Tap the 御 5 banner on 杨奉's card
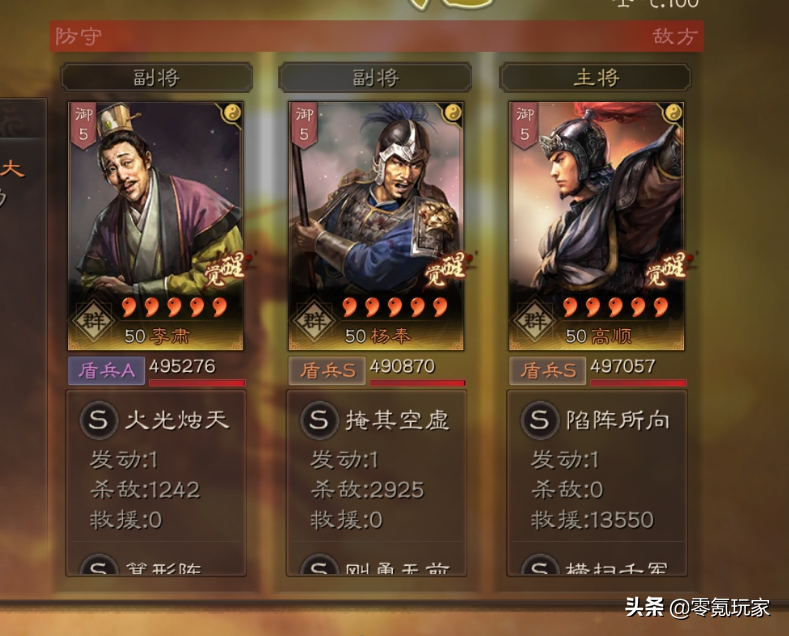This screenshot has width=789, height=636. tap(304, 125)
